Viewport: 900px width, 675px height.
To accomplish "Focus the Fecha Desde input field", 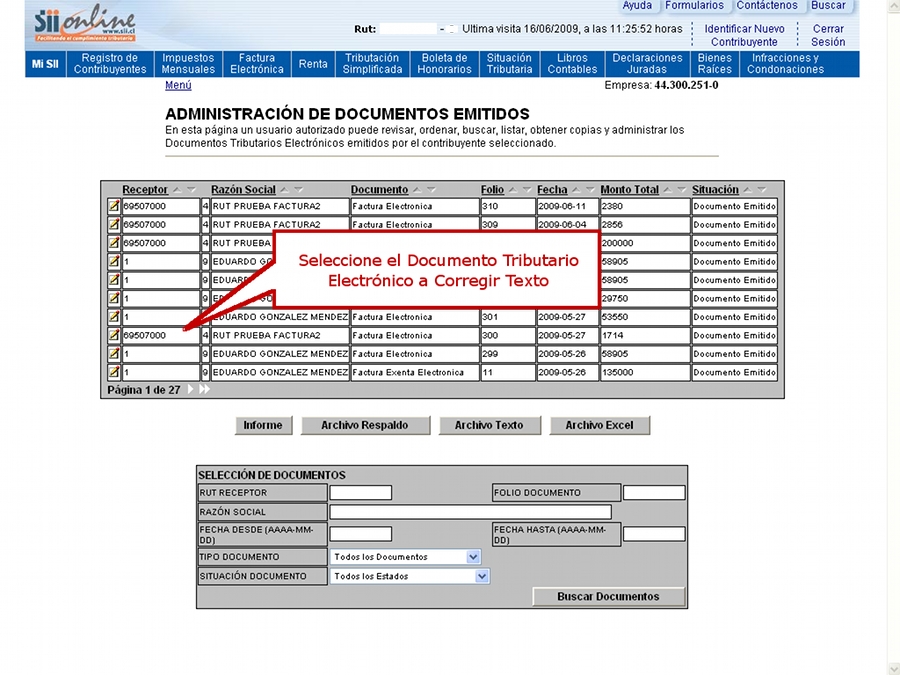I will (361, 534).
